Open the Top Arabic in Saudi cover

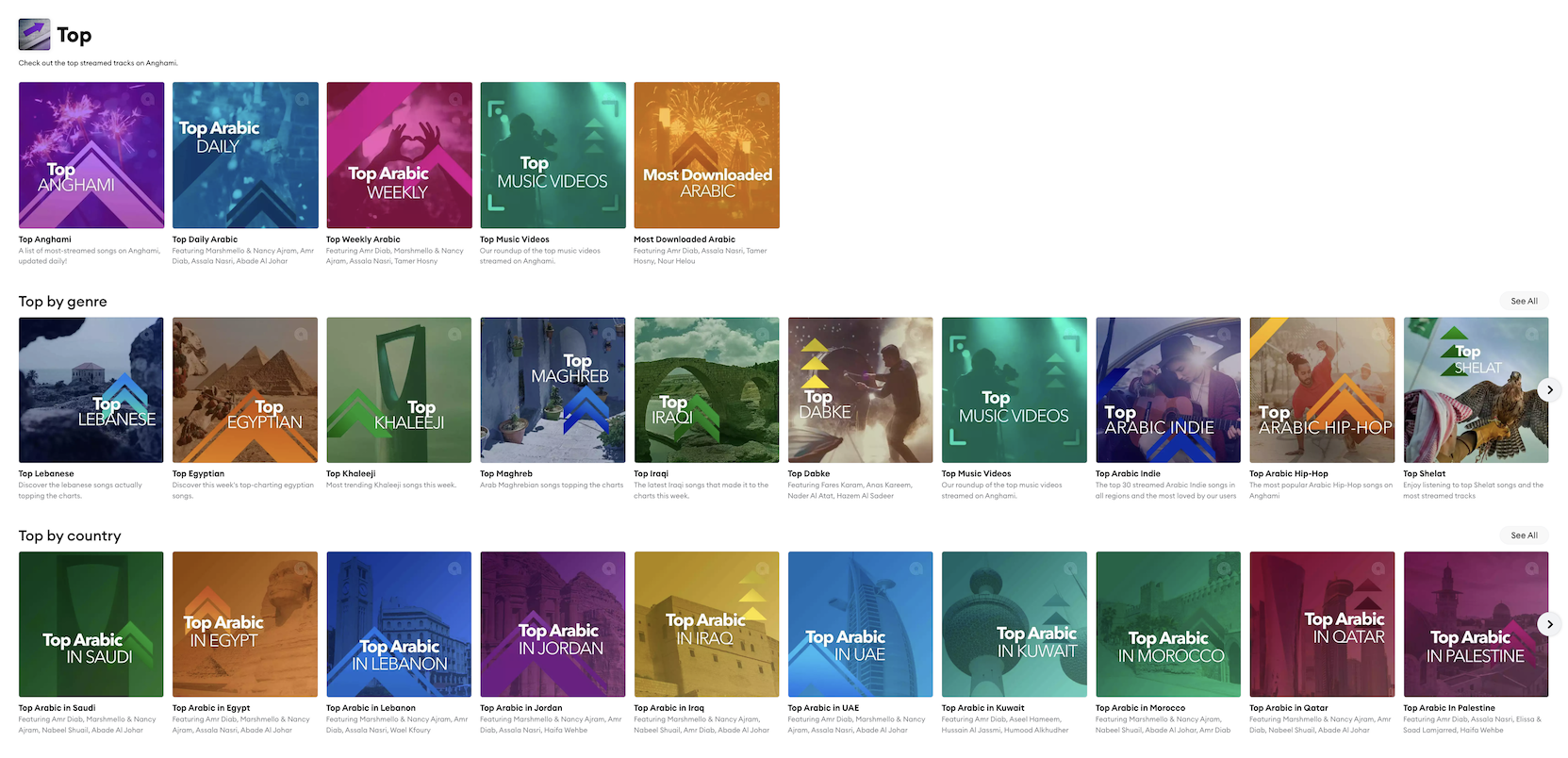pos(91,624)
